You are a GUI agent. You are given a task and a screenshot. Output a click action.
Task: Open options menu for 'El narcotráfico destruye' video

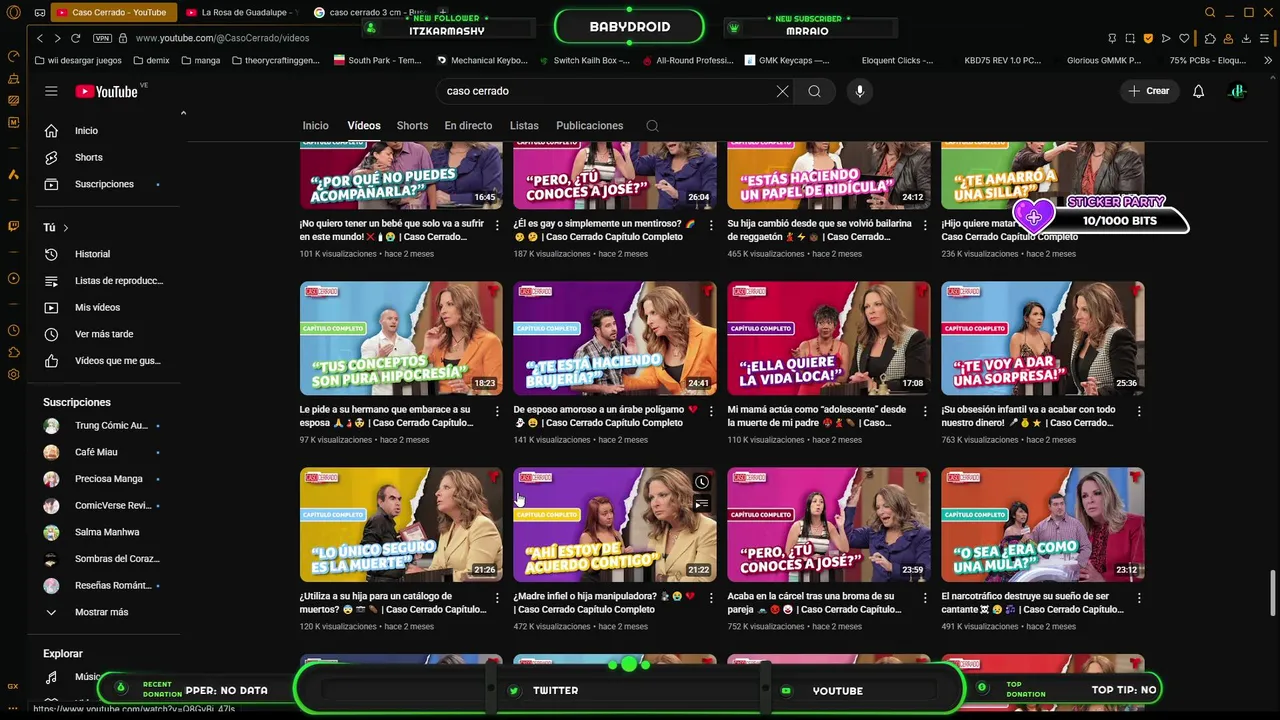pos(1139,598)
